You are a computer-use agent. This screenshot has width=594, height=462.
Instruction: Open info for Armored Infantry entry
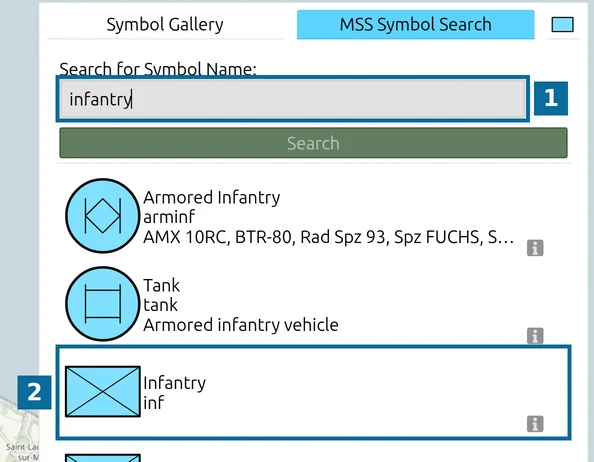pyautogui.click(x=535, y=248)
